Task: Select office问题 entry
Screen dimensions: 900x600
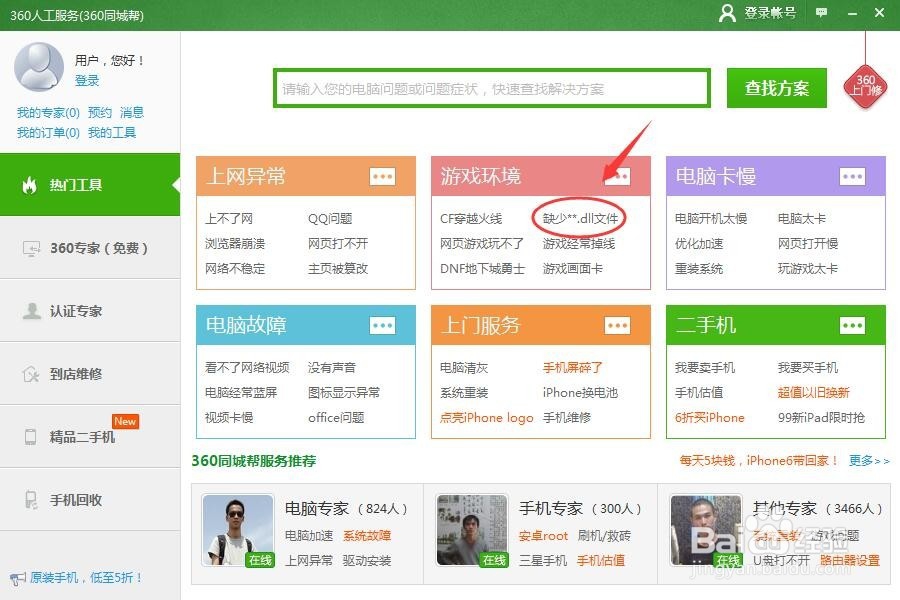Action: coord(336,417)
